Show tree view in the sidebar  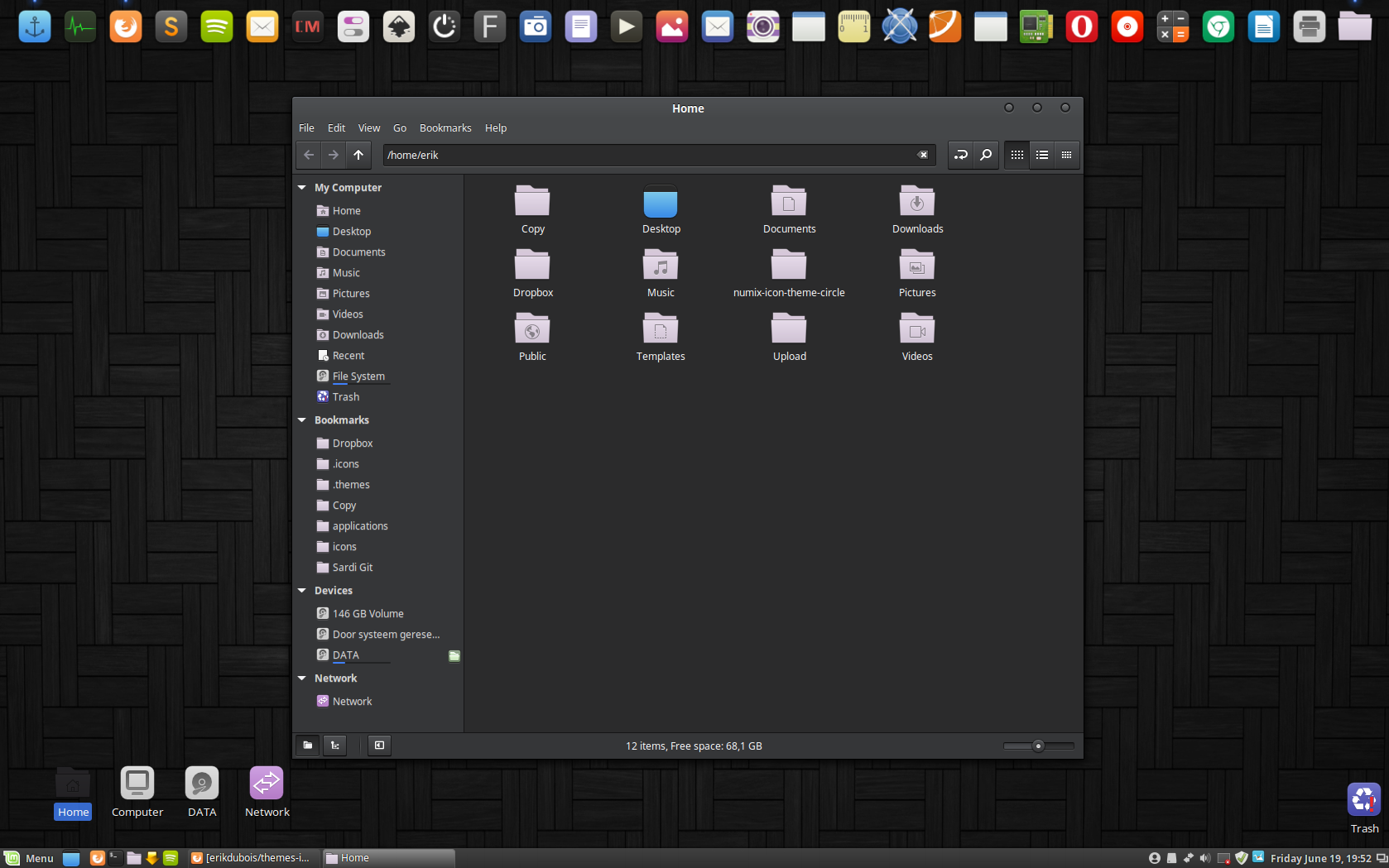335,746
